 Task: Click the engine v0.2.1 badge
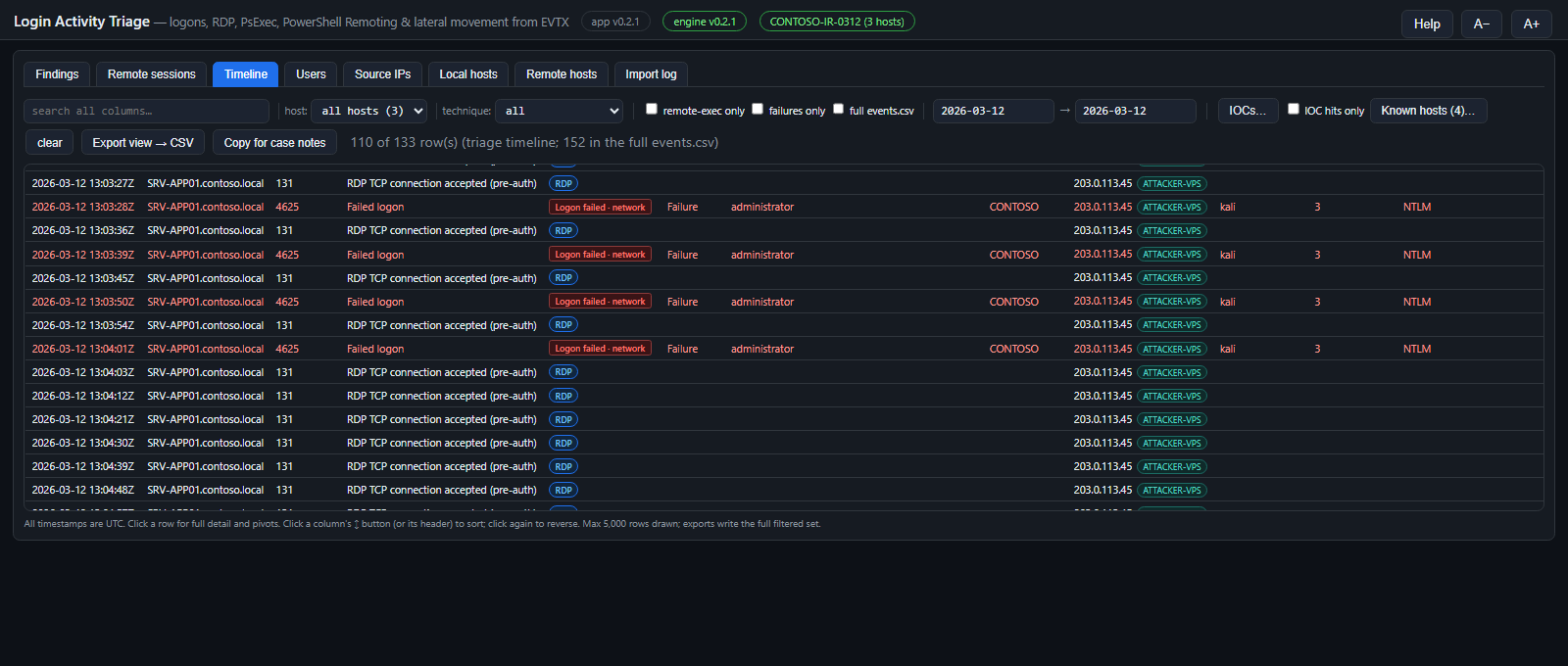[x=705, y=22]
